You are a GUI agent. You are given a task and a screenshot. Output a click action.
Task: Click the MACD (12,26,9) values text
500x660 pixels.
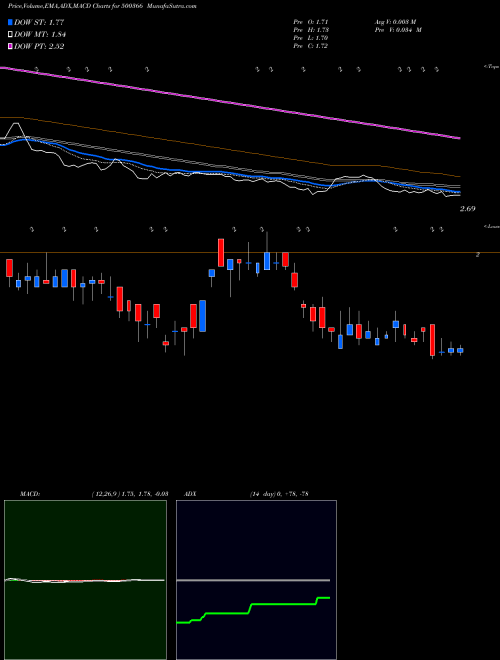(x=130, y=493)
